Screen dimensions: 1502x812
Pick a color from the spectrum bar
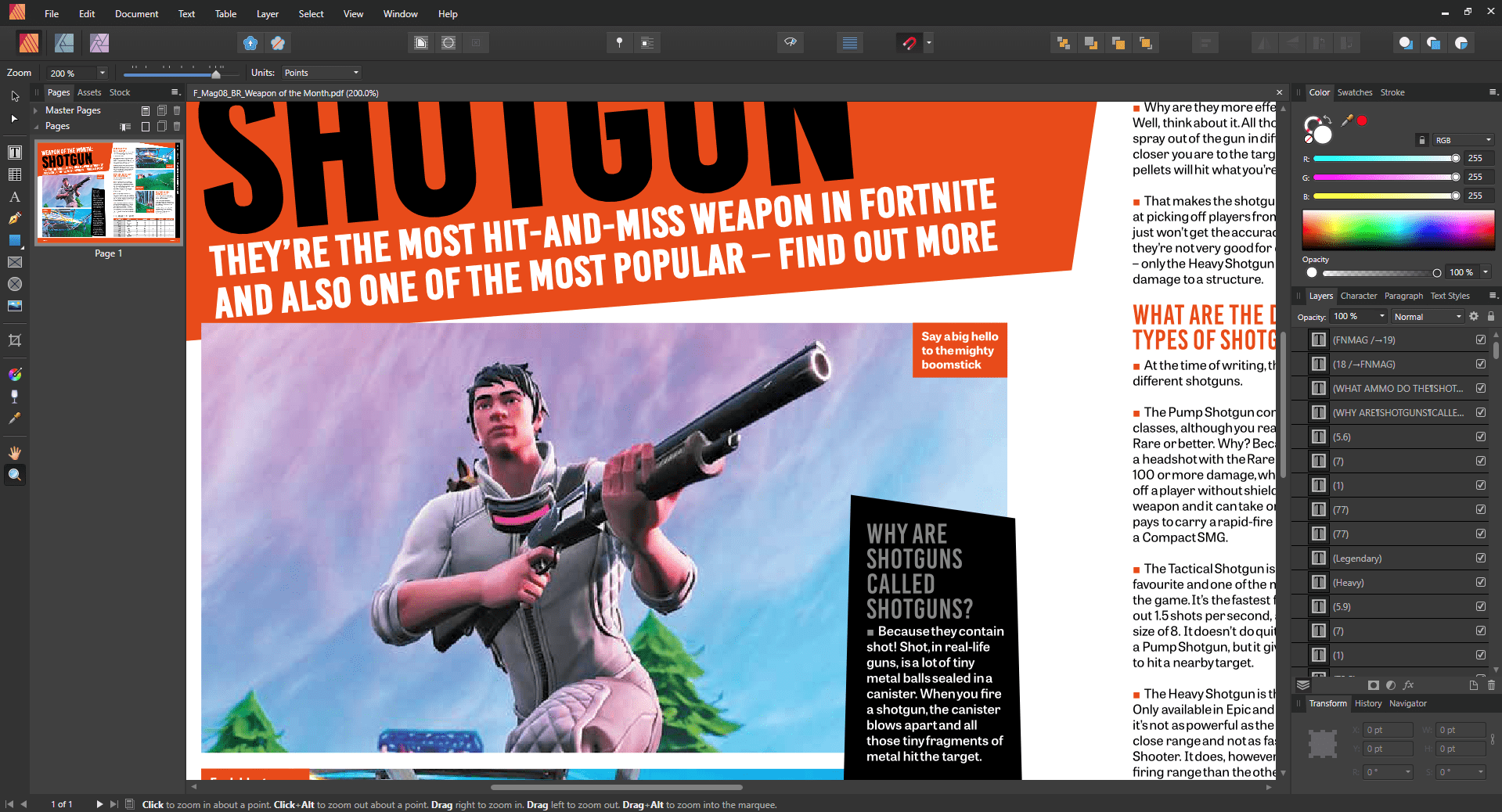click(1398, 230)
